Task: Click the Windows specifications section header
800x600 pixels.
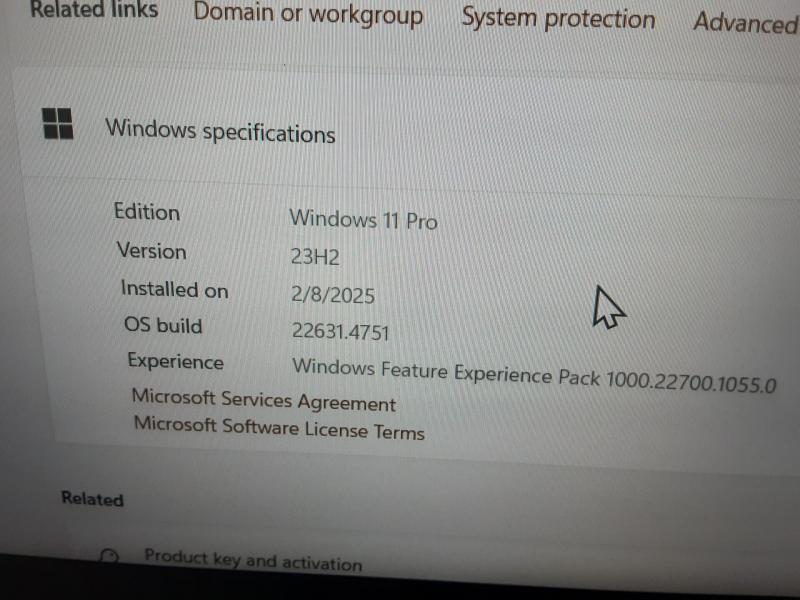Action: (220, 131)
